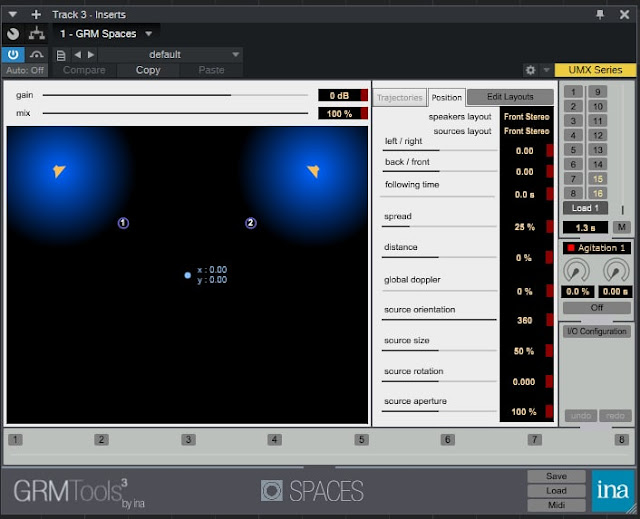Click the 1.3 s interpolation time field

(x=585, y=228)
